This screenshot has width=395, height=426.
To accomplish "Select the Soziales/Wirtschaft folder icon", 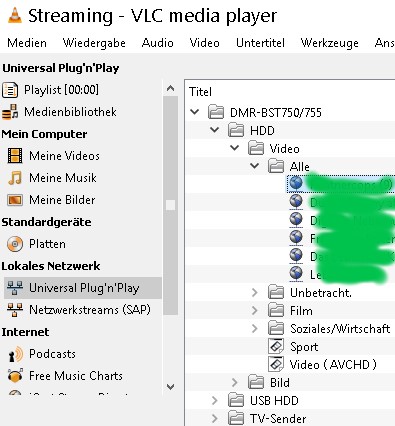I will [x=276, y=328].
